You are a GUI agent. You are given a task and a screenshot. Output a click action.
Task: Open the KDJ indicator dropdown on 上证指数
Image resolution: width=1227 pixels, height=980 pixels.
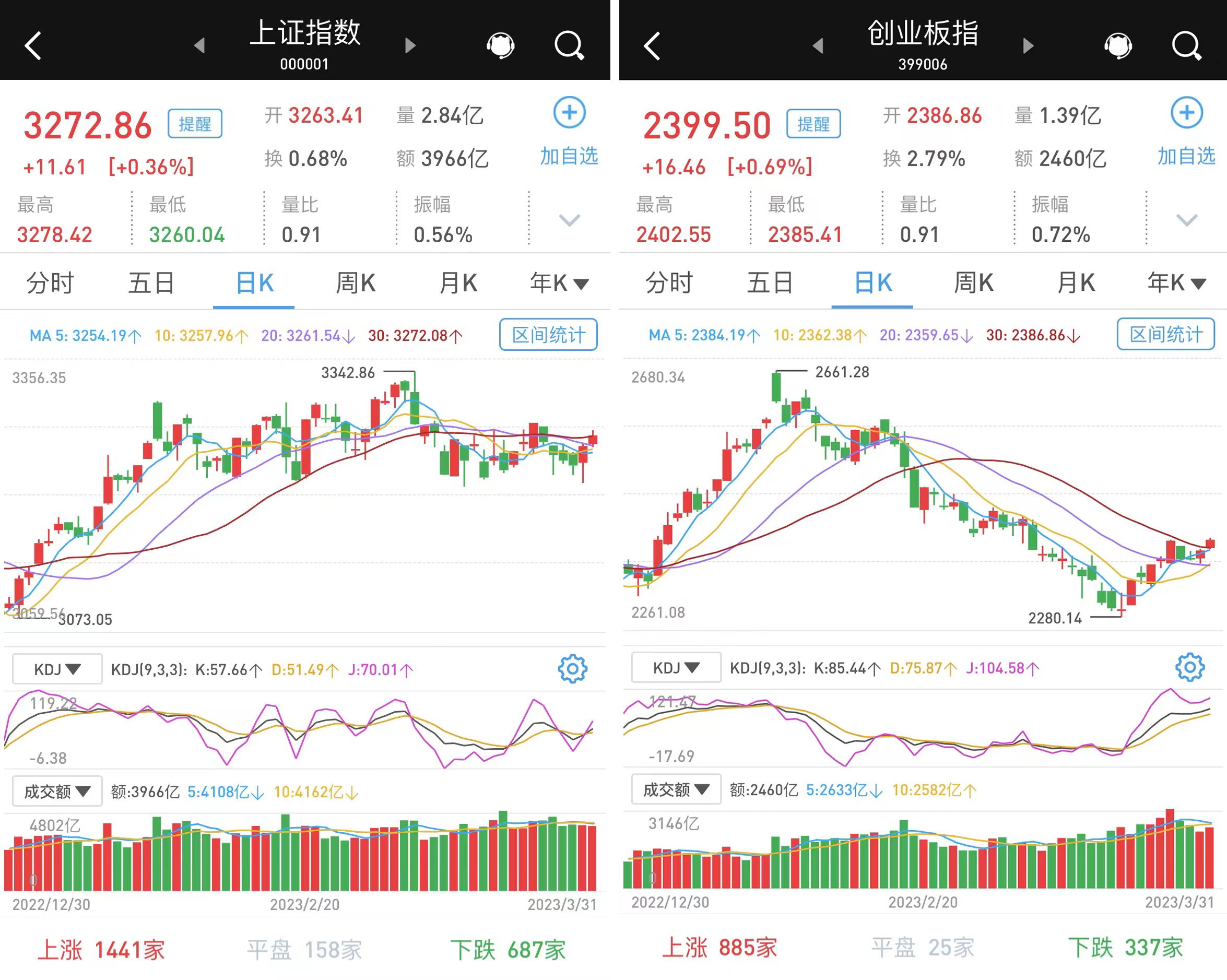pyautogui.click(x=57, y=669)
